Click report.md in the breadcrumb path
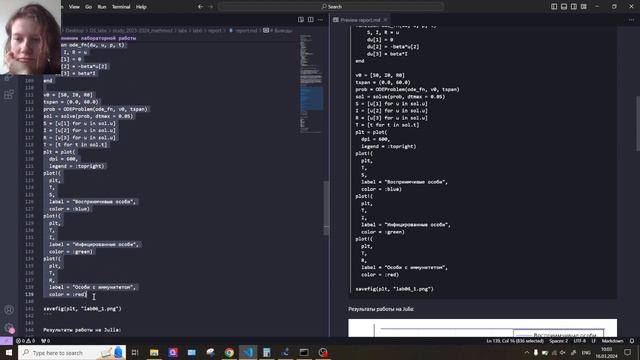This screenshot has height=360, width=640. [x=246, y=30]
